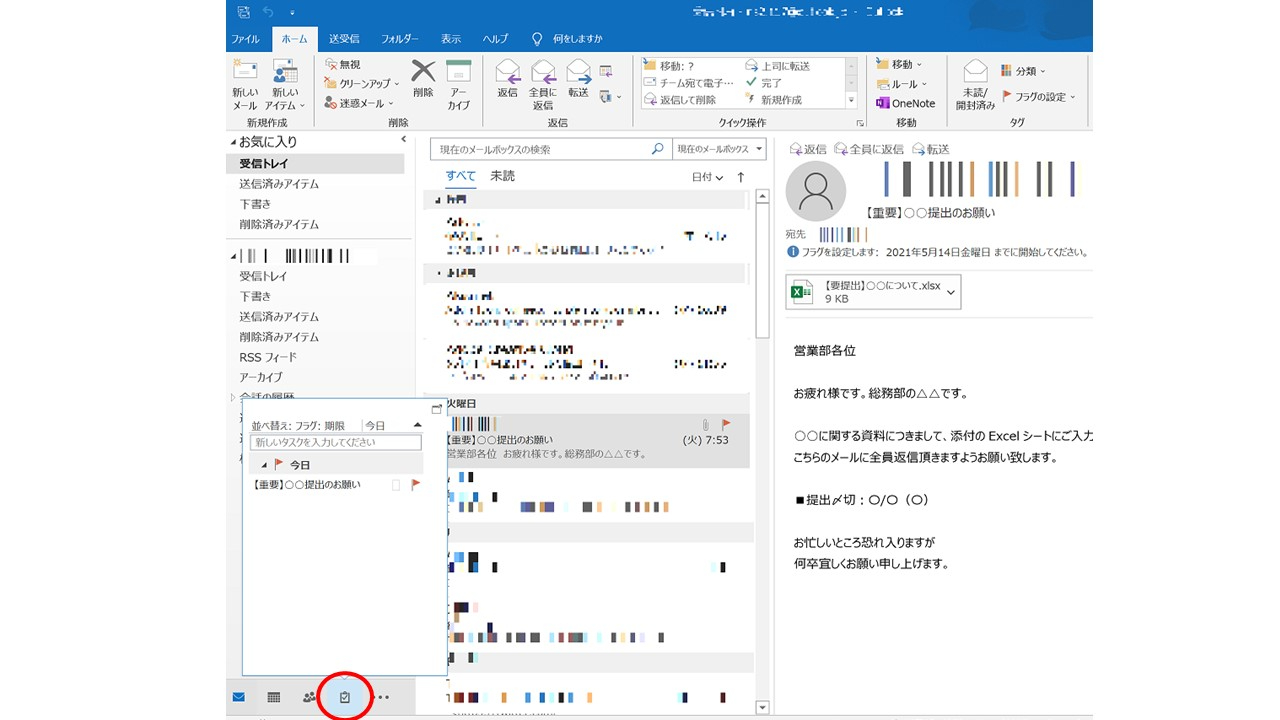The width and height of the screenshot is (1280, 720).
Task: Switch to the 表示 ribbon tab
Action: coord(450,39)
